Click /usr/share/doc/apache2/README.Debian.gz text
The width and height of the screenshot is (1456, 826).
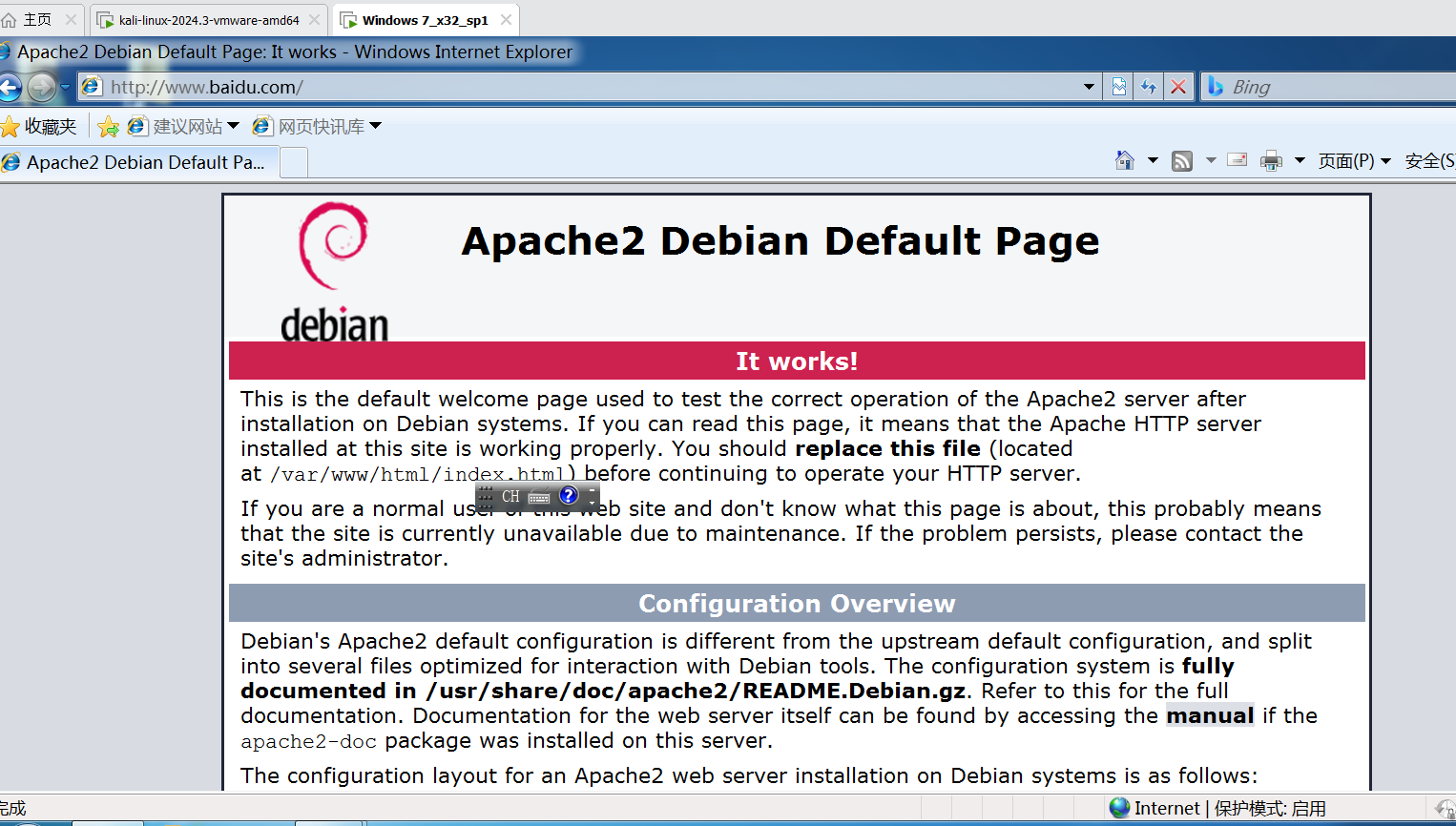[696, 691]
